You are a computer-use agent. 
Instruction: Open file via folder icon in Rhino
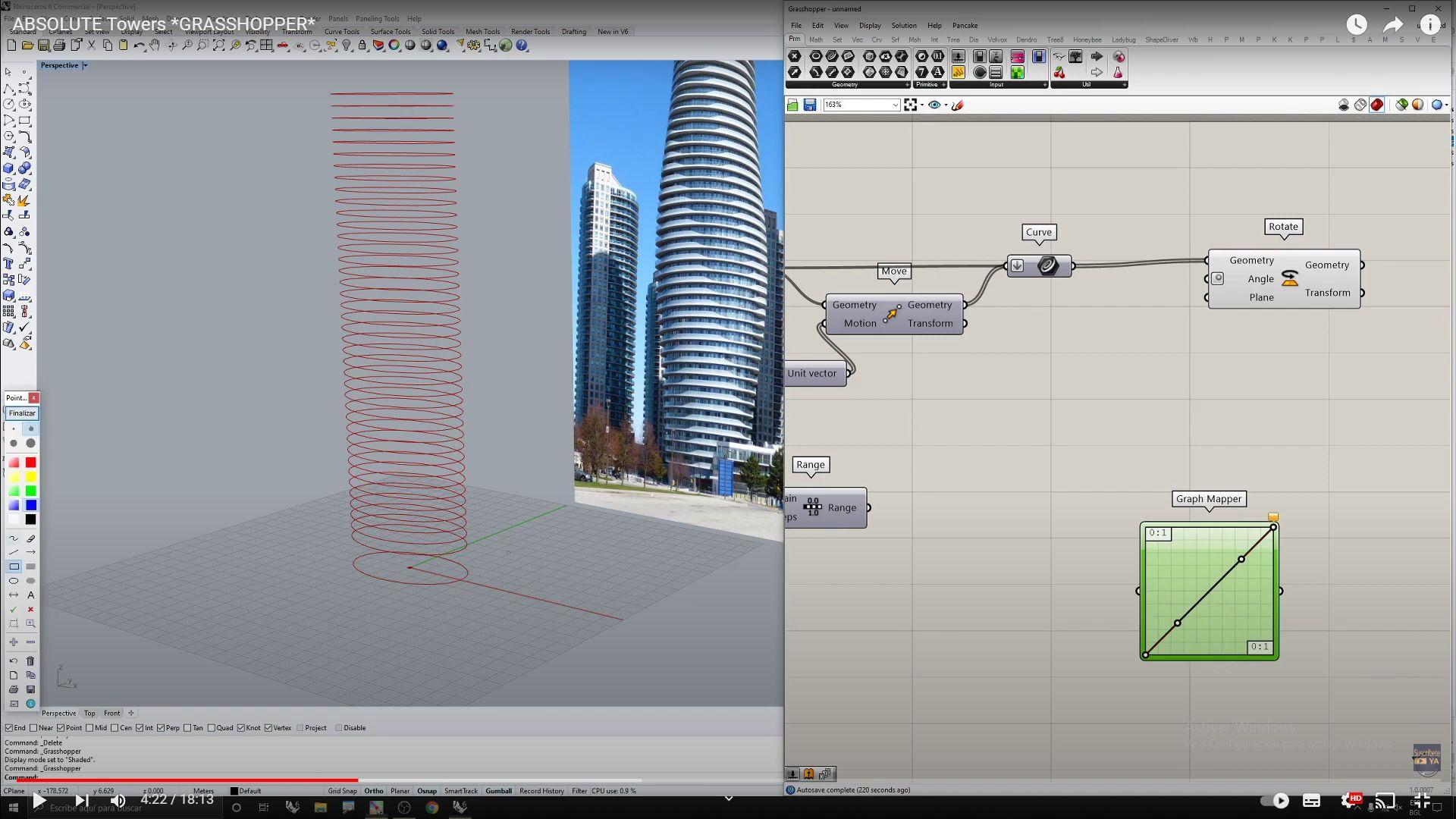(27, 45)
